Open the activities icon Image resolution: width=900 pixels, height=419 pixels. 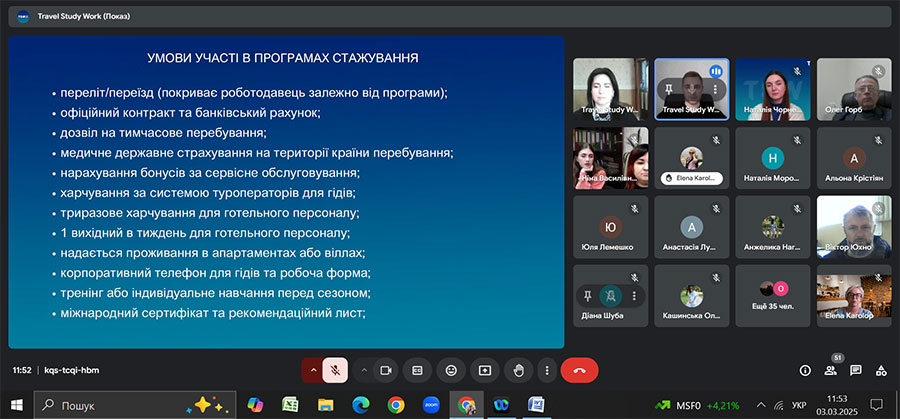coord(881,370)
